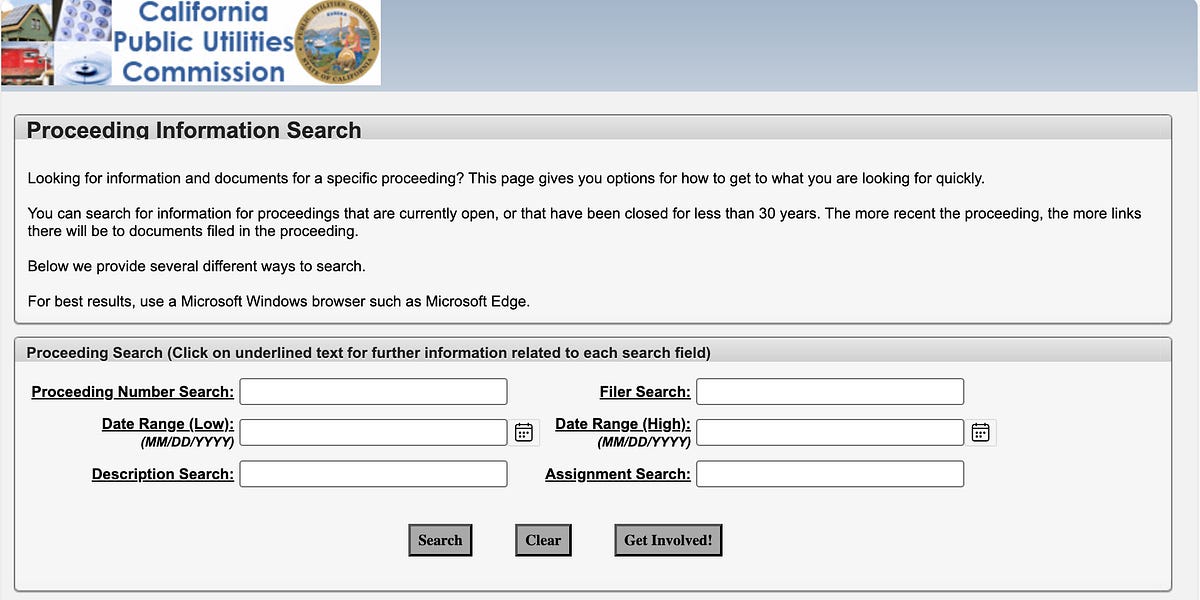Focus the Description Search input box
Screen dimensions: 1200x600
pos(374,473)
